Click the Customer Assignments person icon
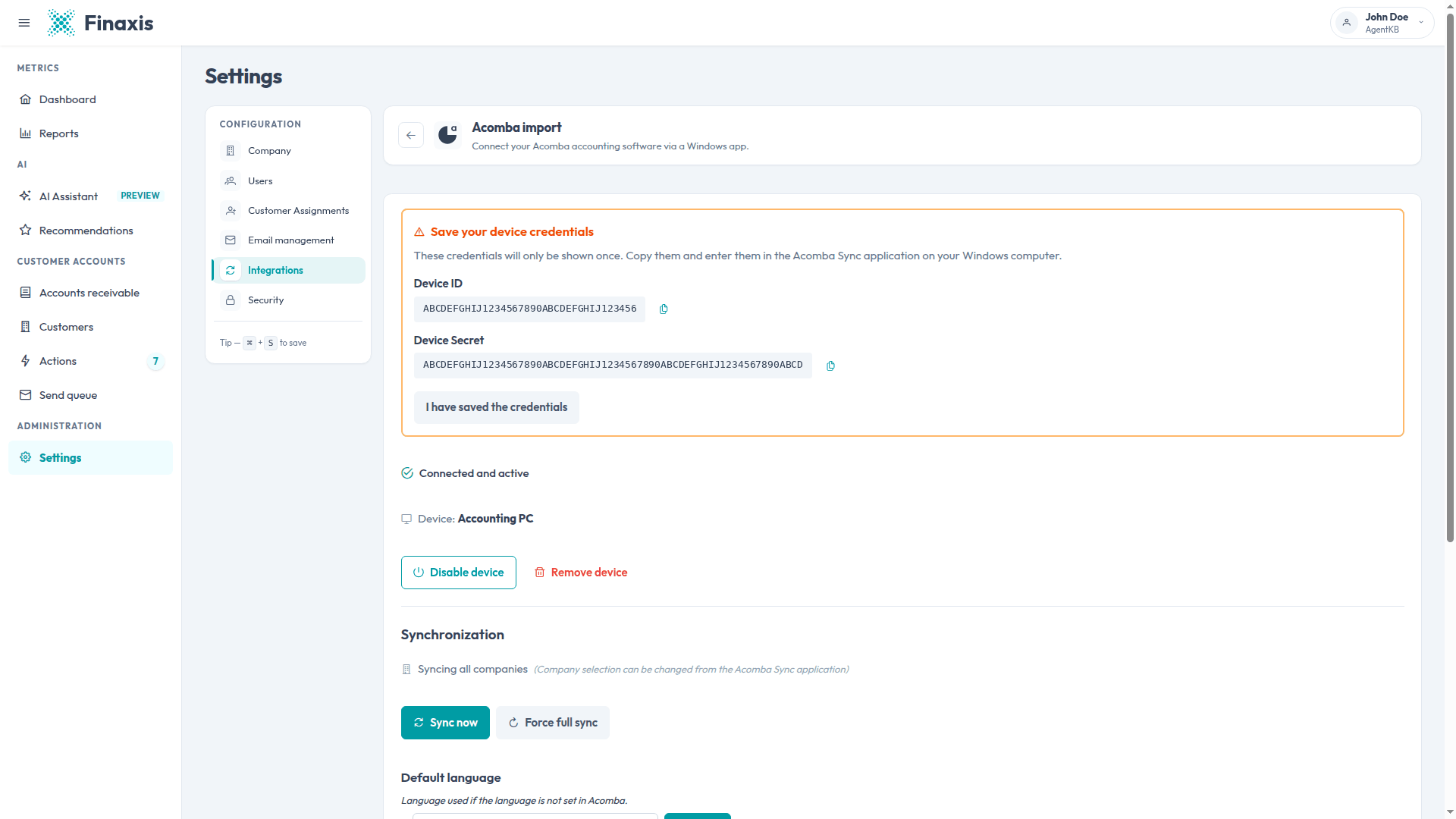The height and width of the screenshot is (819, 1456). (x=231, y=211)
